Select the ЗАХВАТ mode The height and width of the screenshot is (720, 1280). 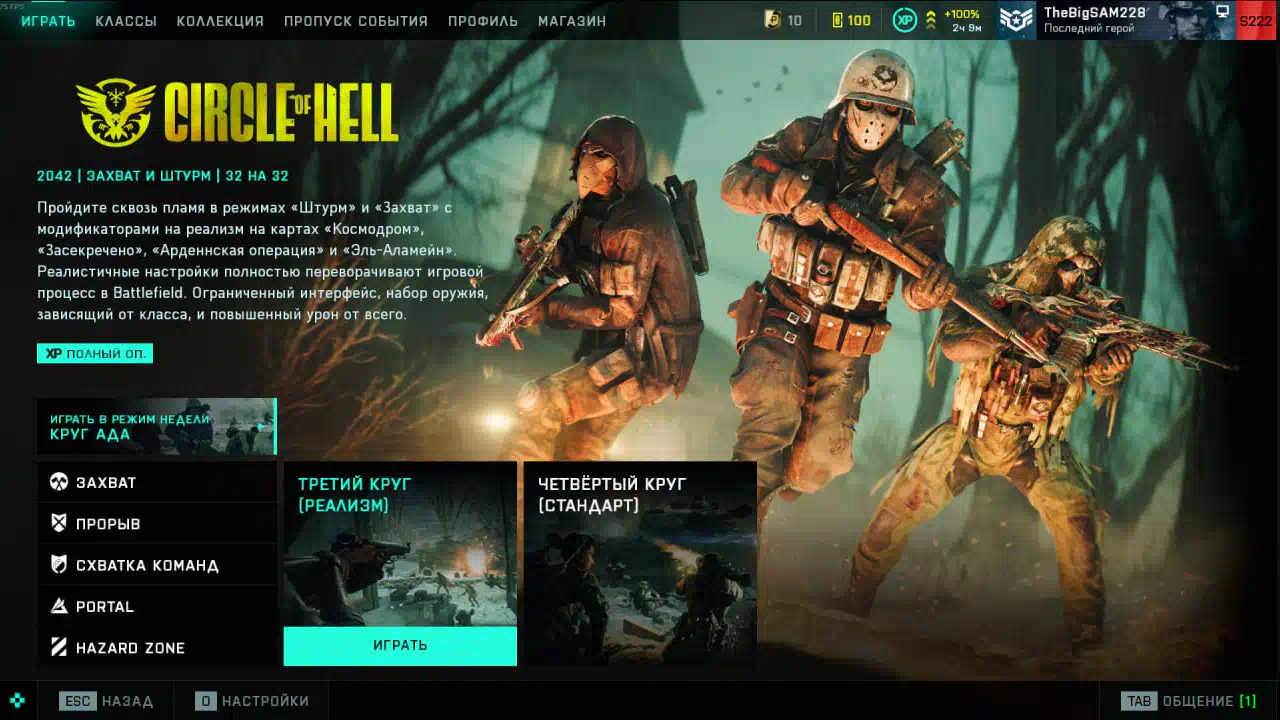pyautogui.click(x=157, y=482)
